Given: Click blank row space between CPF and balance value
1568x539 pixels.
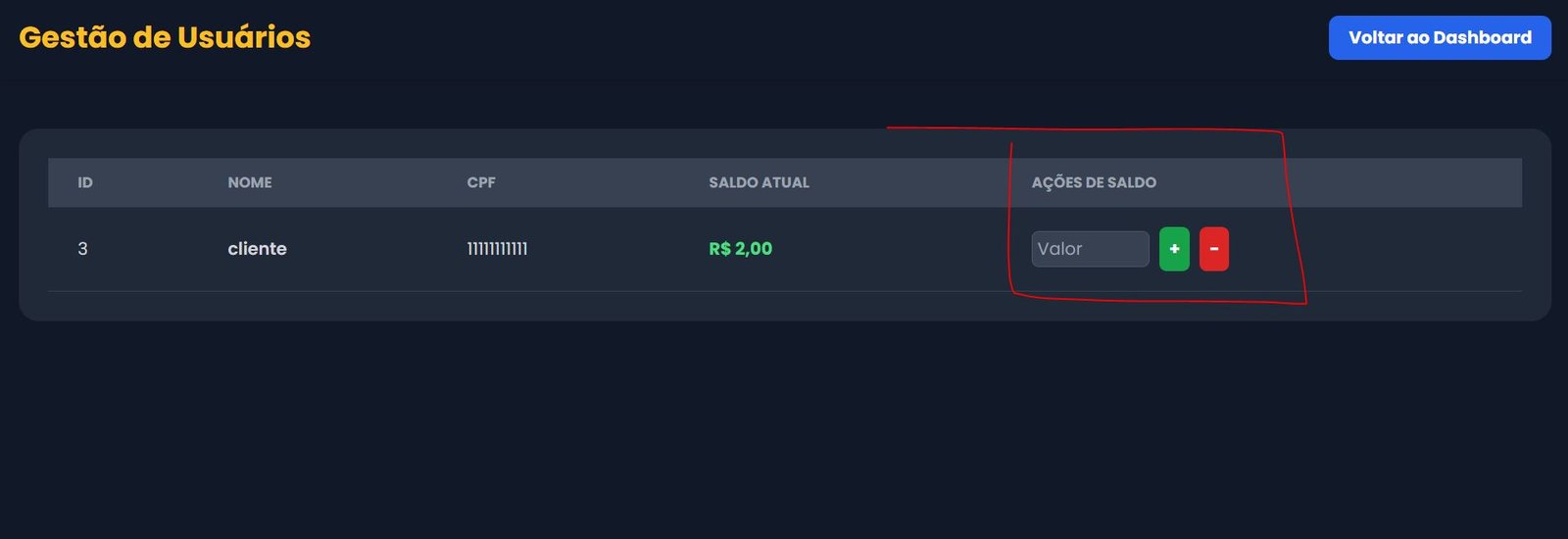Looking at the screenshot, I should pos(617,249).
